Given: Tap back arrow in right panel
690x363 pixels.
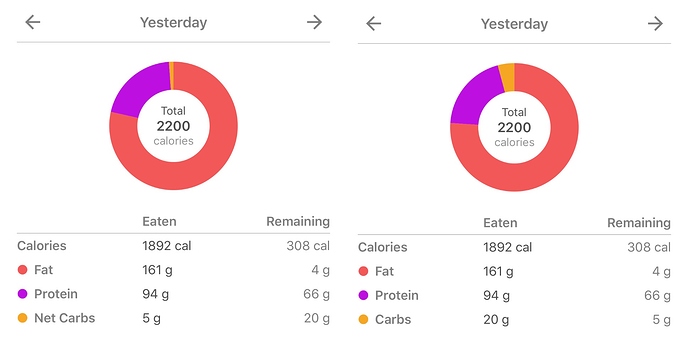Looking at the screenshot, I should (x=374, y=23).
